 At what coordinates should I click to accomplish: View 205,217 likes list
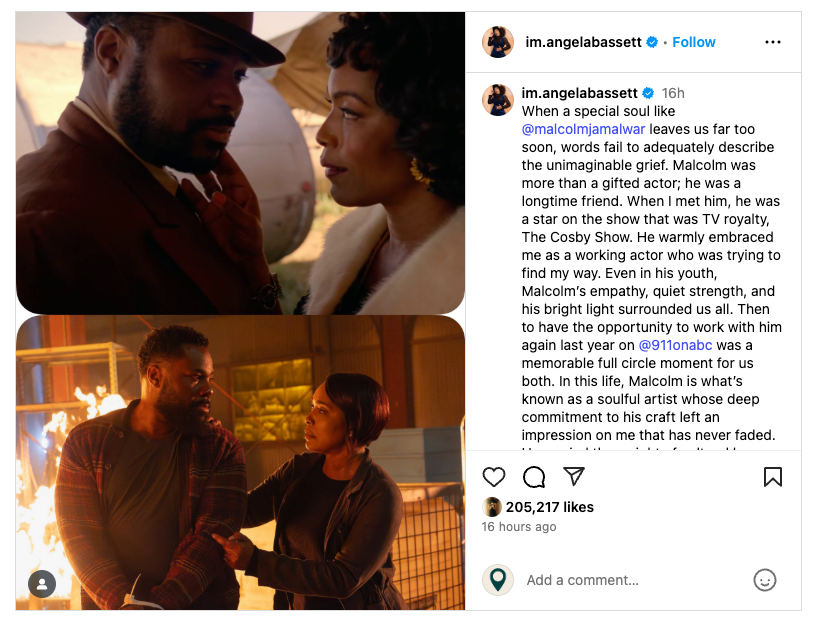tap(550, 507)
